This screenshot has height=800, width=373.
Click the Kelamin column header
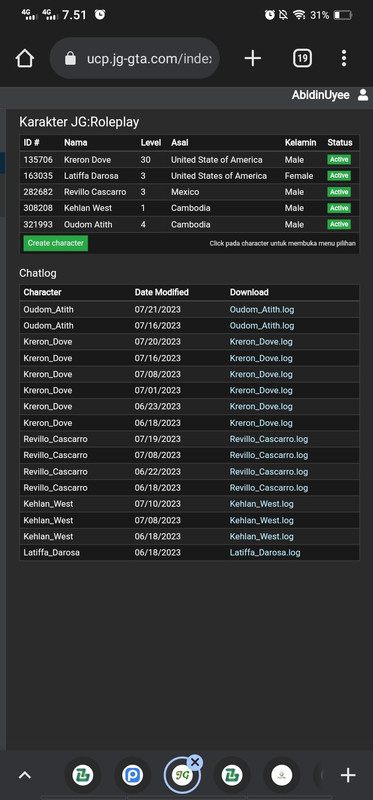(301, 143)
